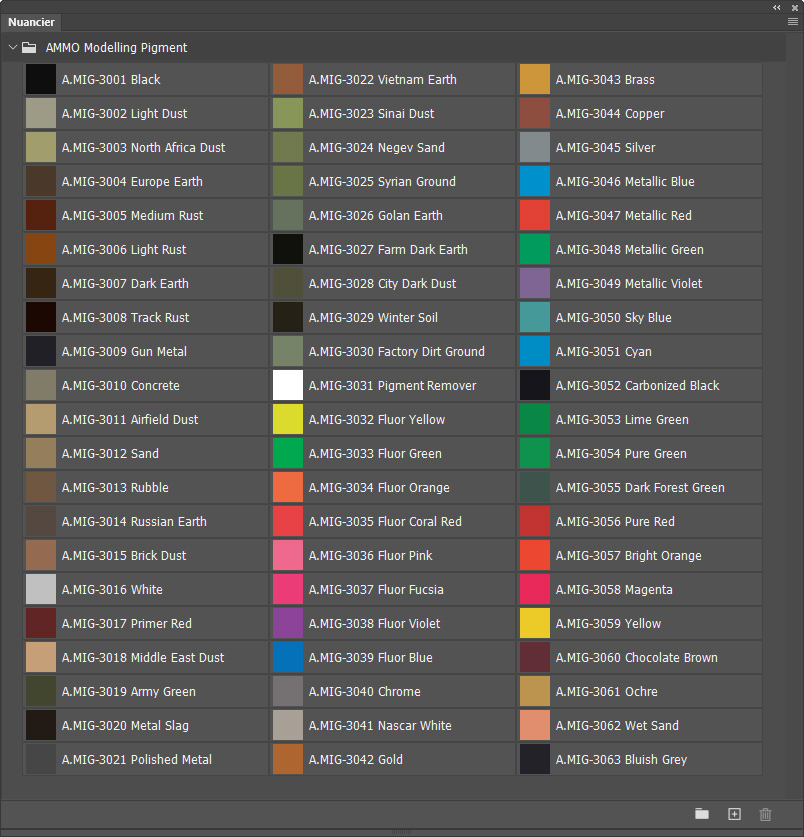Screen dimensions: 804x837
Task: Click the 'A.MIG-3029 Winter Soil' label
Action: coord(373,318)
